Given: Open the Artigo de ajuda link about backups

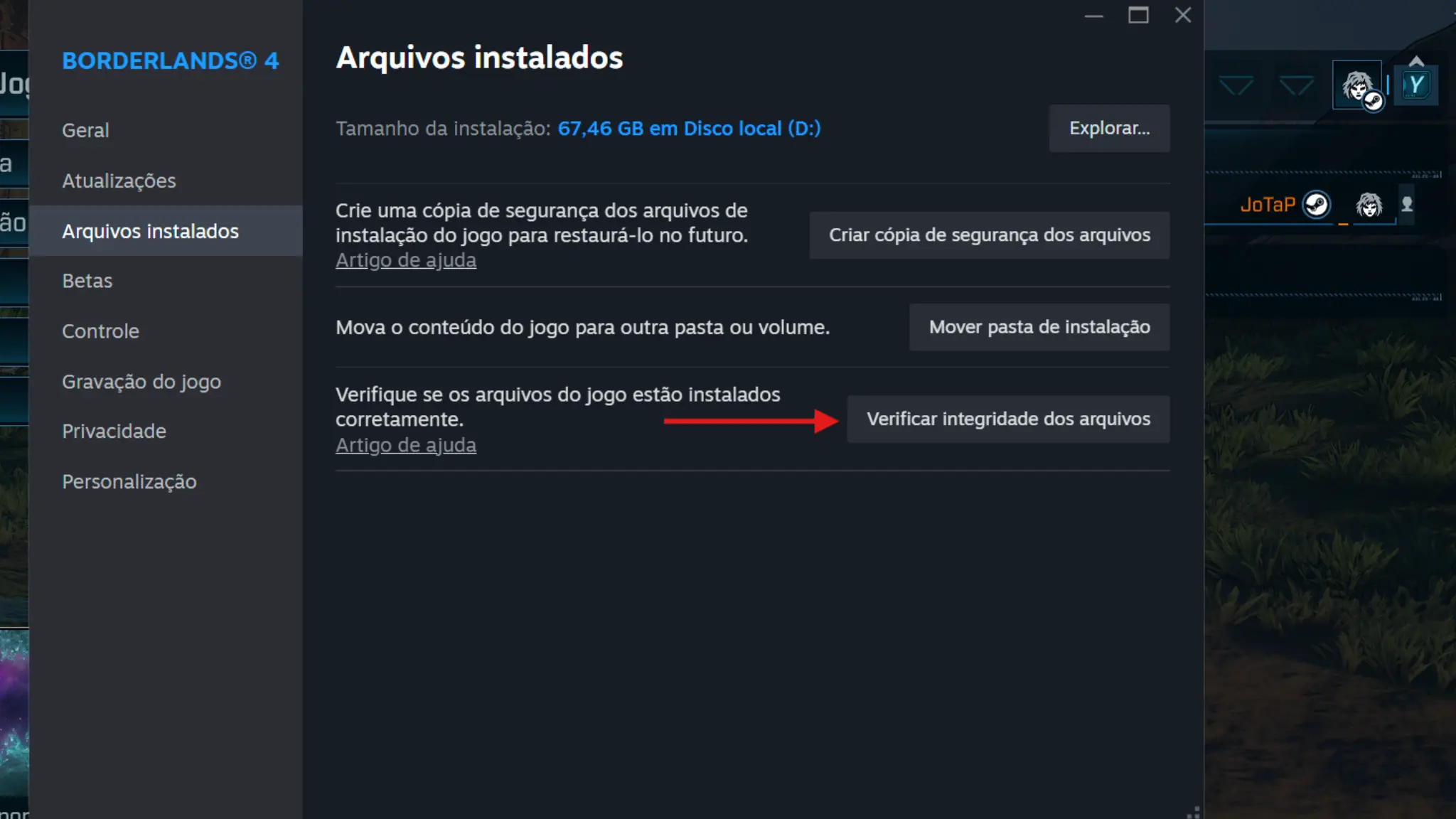Looking at the screenshot, I should (406, 260).
